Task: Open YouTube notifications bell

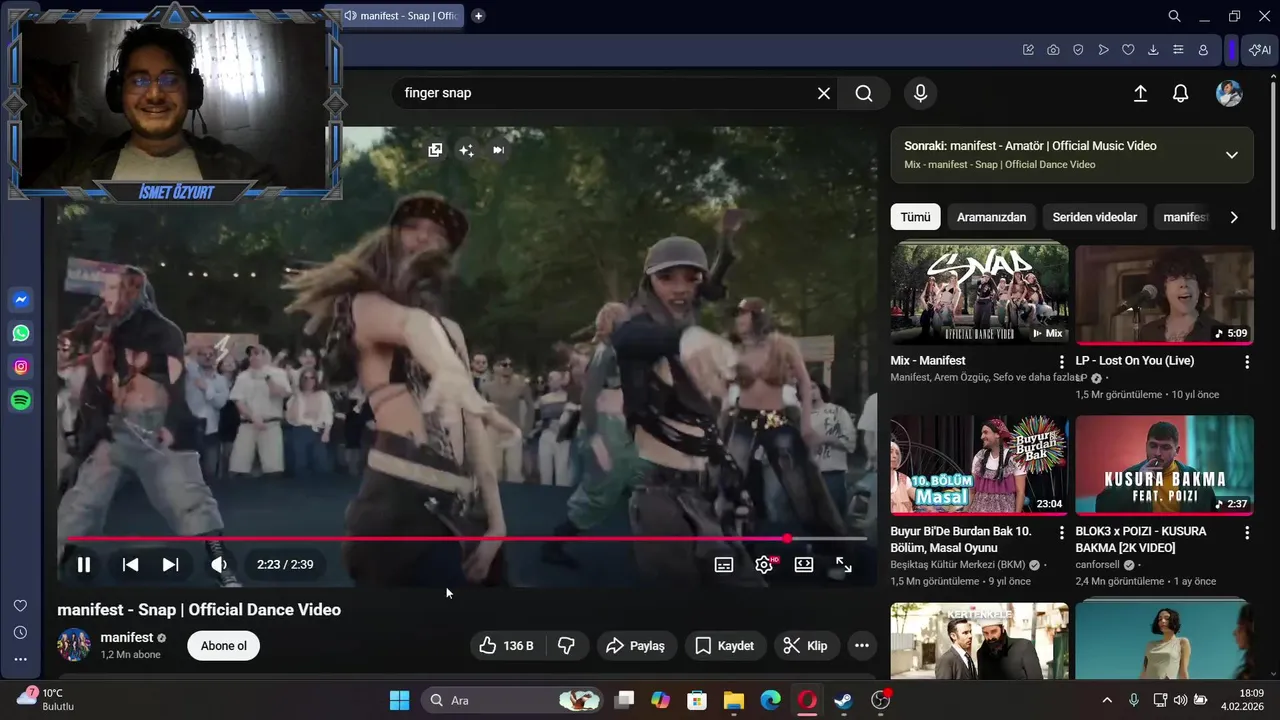Action: click(x=1181, y=93)
